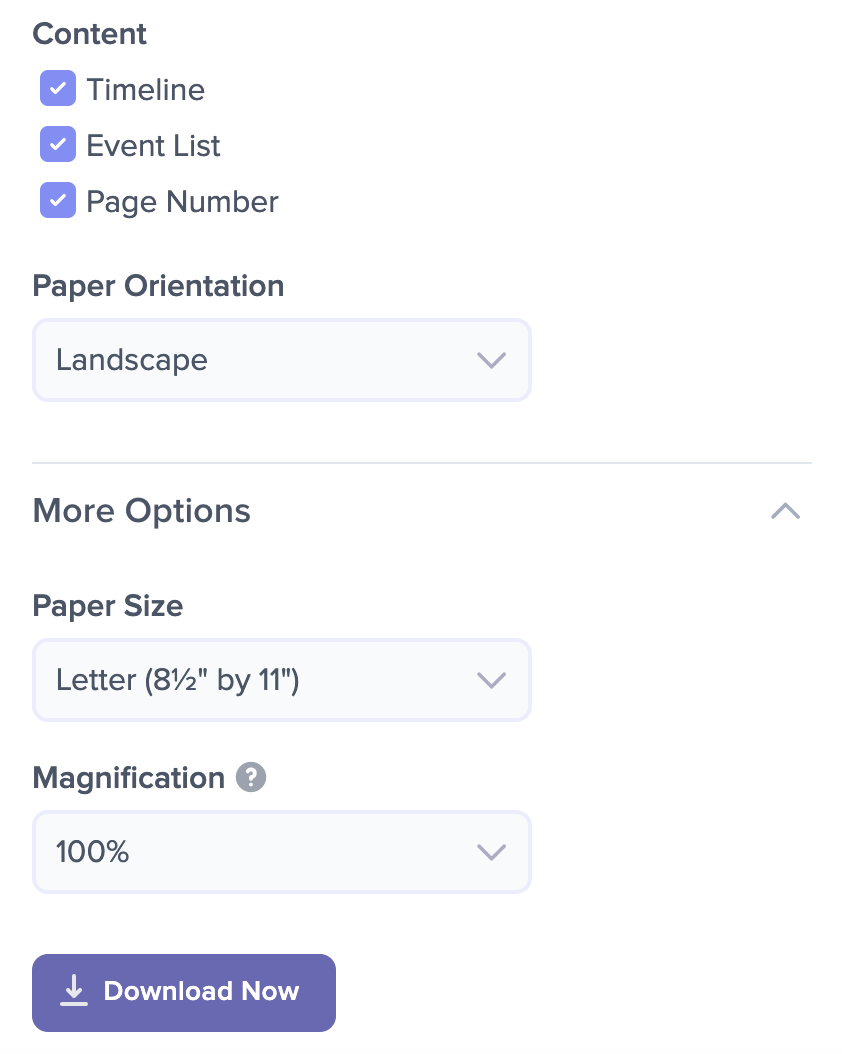
Task: Open the Paper Size Letter dropdown
Action: click(282, 680)
